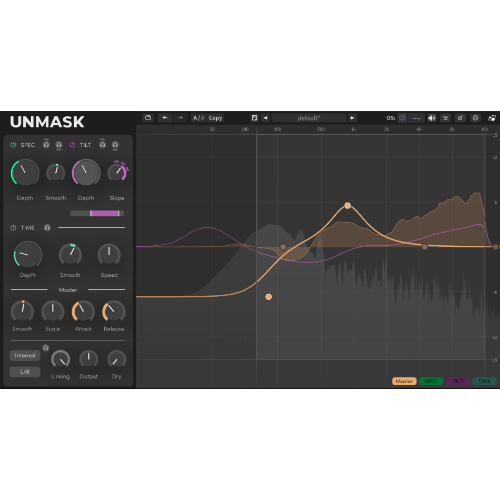The image size is (500, 500).
Task: Click the headphone icon next to TIME
Action: (x=47, y=228)
